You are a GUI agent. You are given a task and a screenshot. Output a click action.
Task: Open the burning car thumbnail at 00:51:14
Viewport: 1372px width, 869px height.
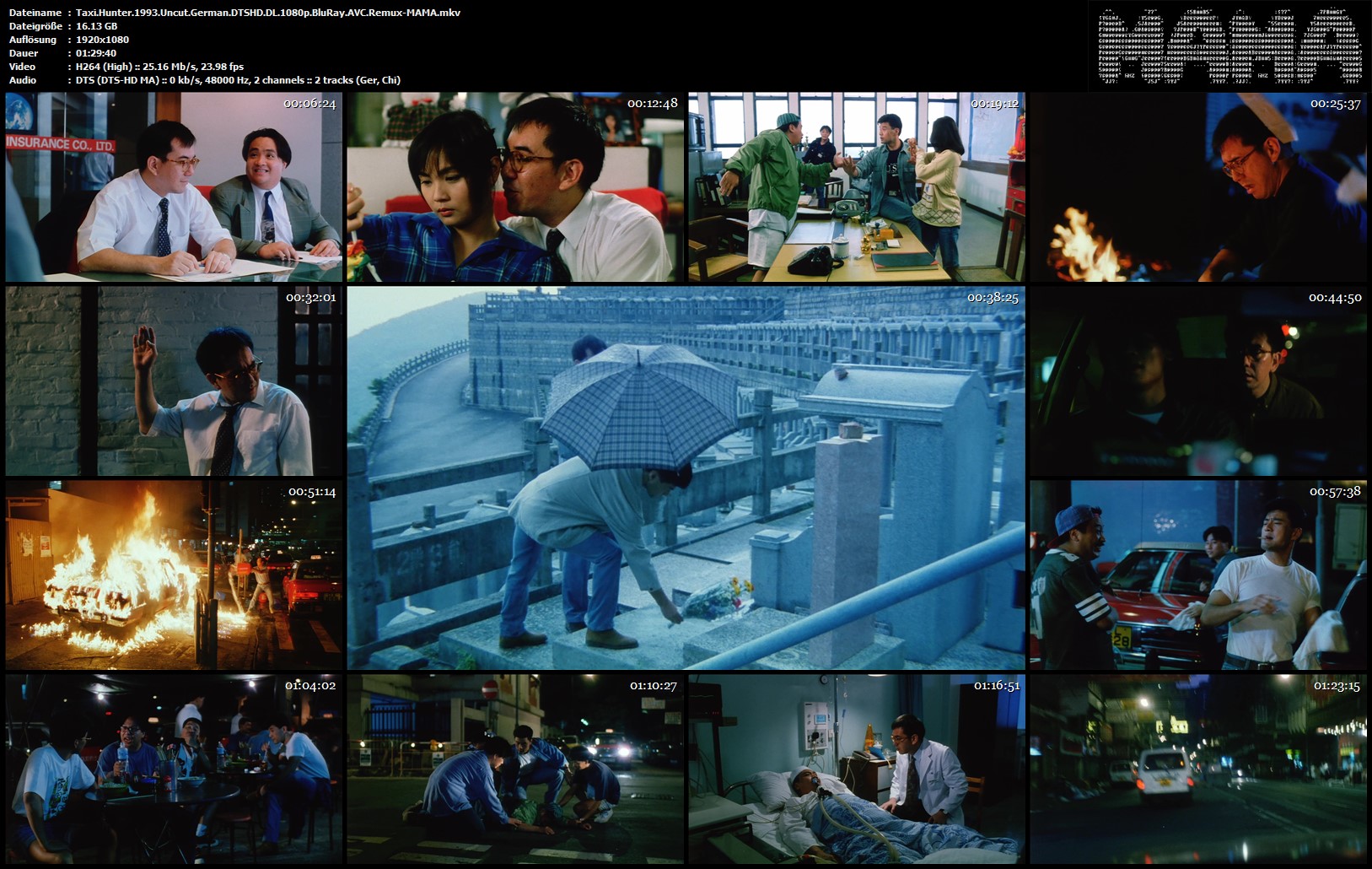(175, 575)
